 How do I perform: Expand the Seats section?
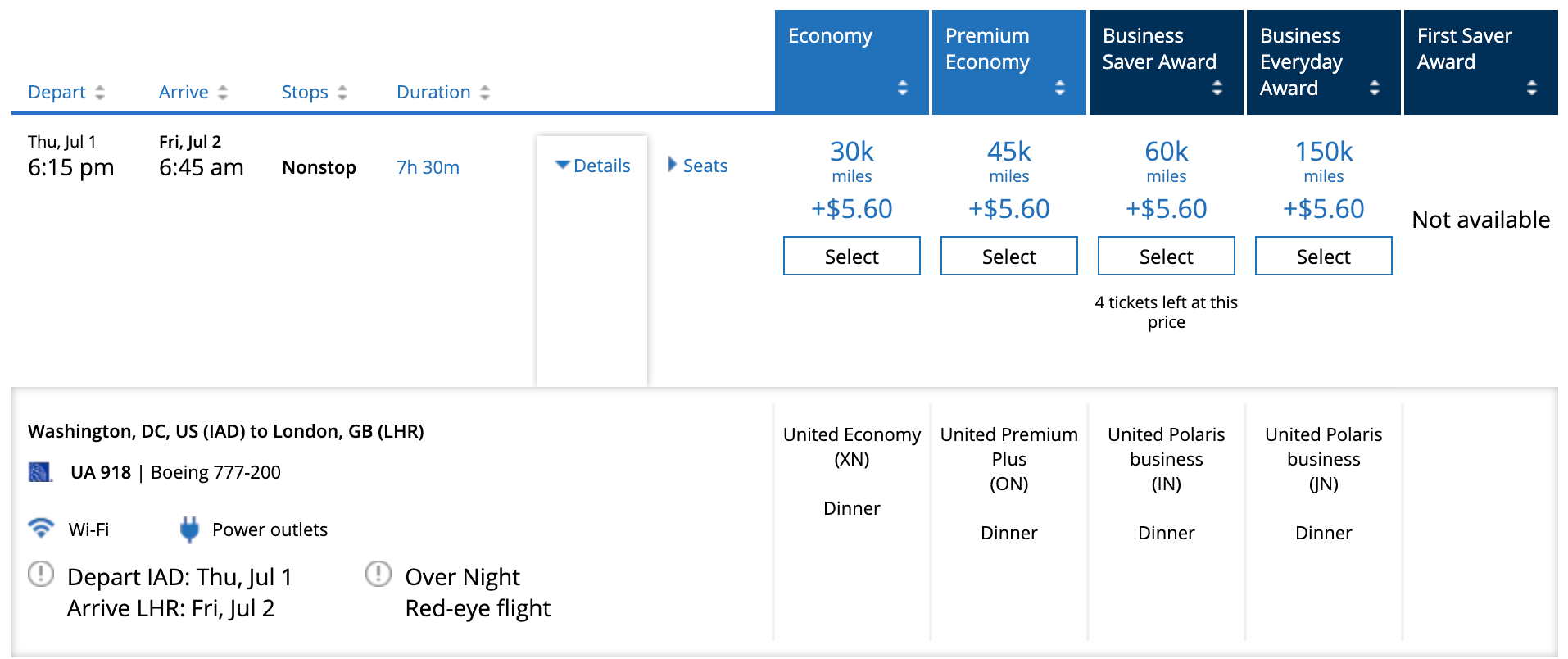pos(697,166)
